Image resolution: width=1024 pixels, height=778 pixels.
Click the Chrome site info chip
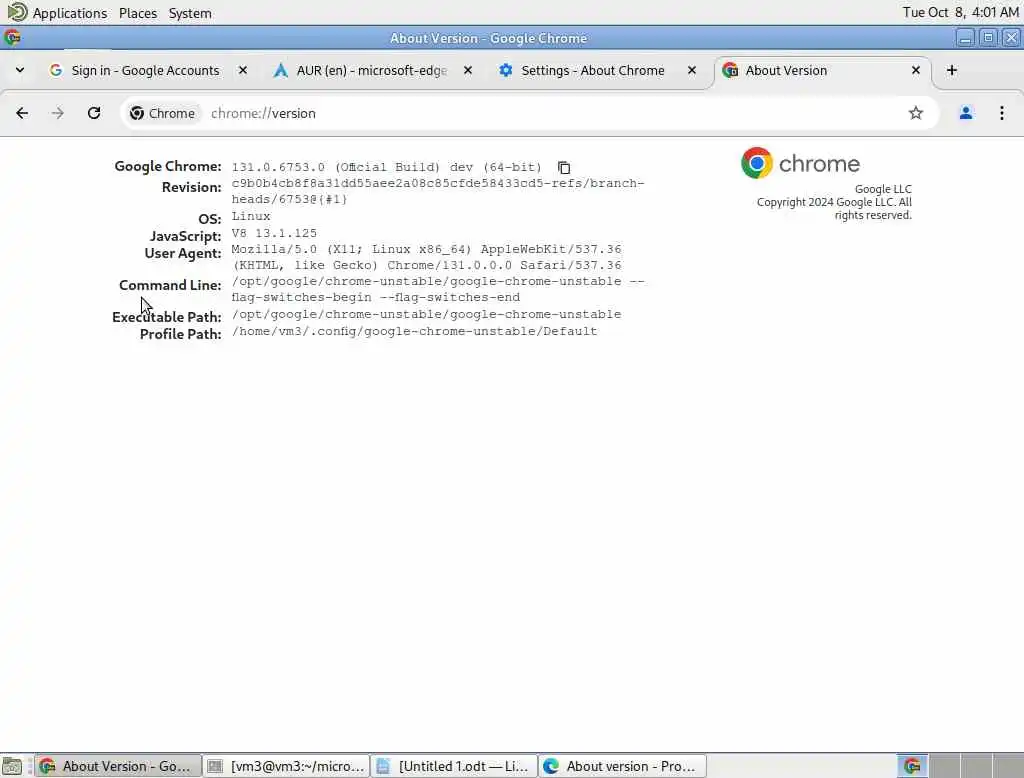point(162,113)
